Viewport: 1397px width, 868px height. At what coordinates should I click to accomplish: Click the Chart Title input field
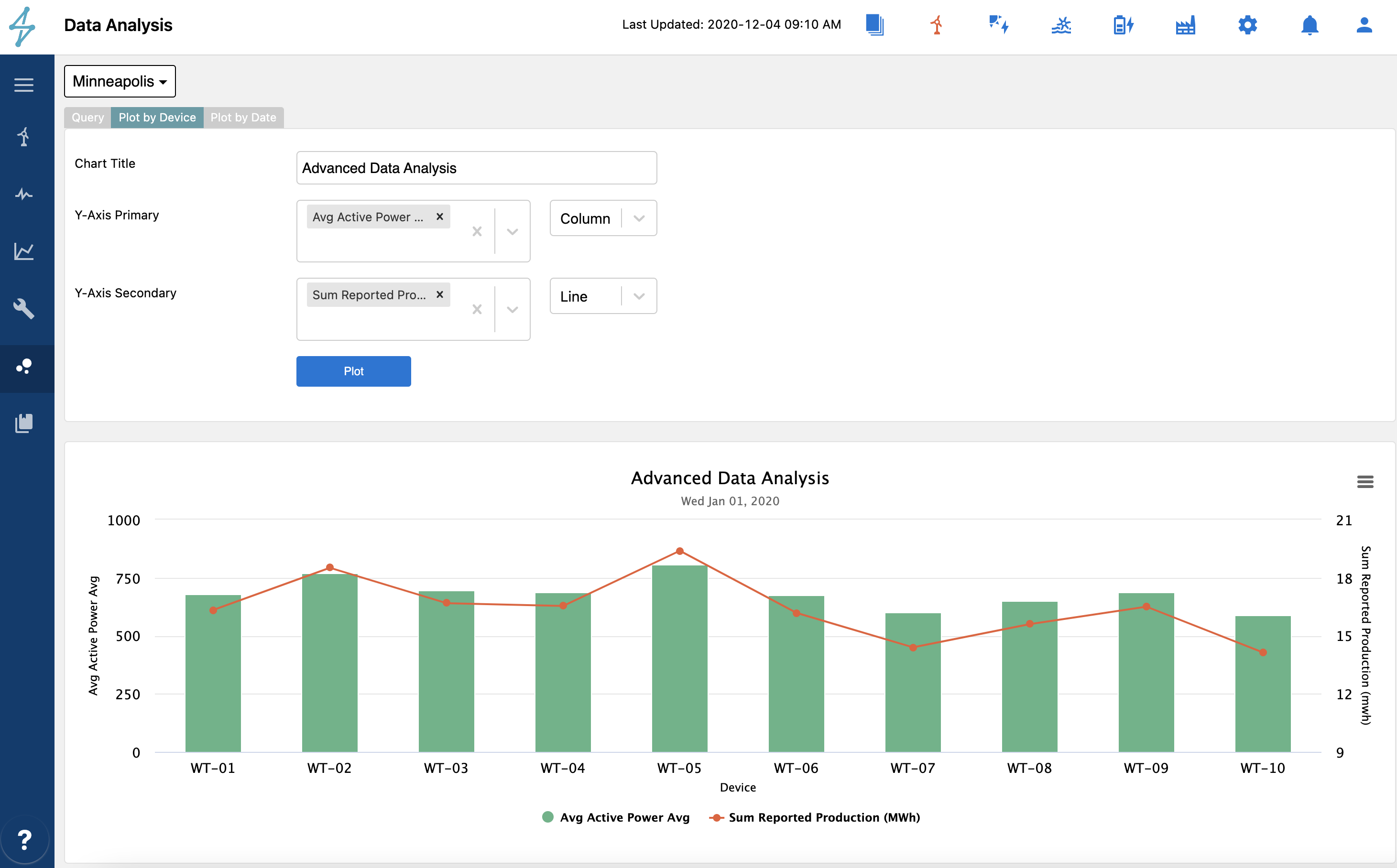click(x=476, y=168)
